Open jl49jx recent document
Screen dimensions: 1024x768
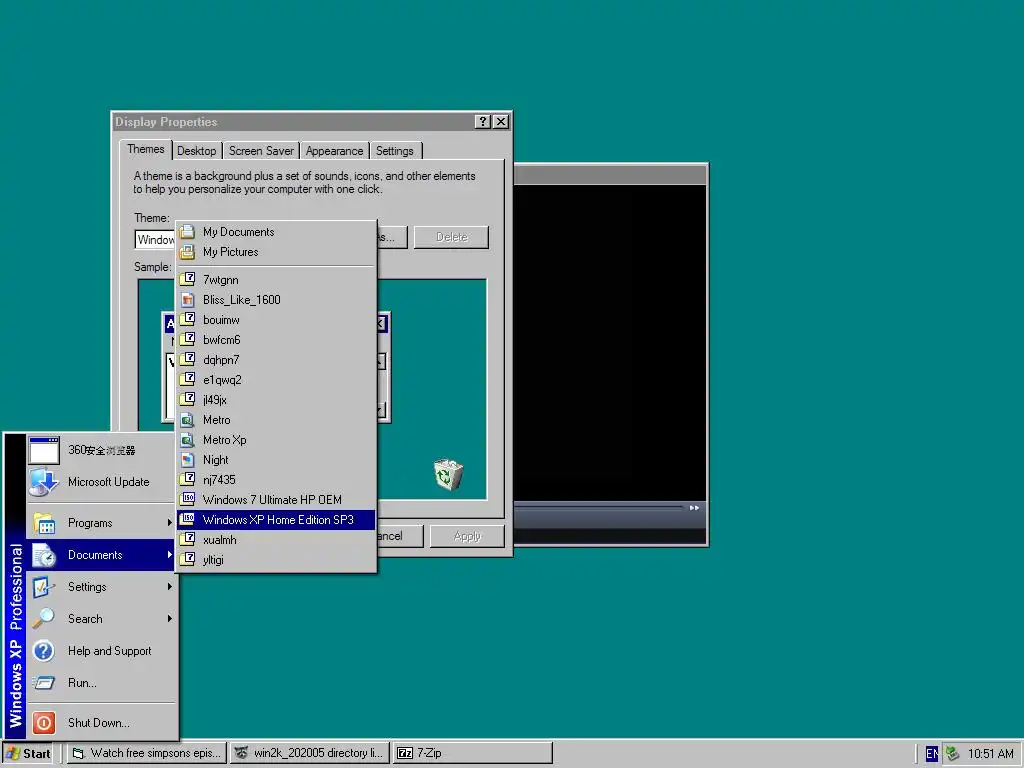(x=276, y=400)
